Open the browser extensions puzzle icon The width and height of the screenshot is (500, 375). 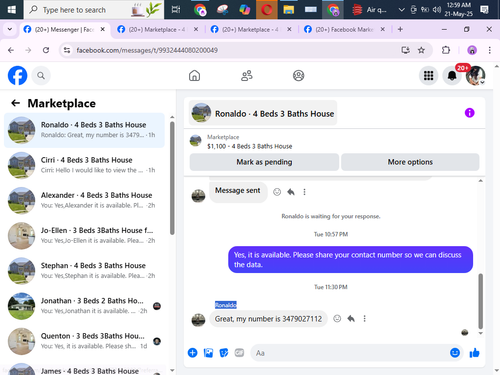446,50
